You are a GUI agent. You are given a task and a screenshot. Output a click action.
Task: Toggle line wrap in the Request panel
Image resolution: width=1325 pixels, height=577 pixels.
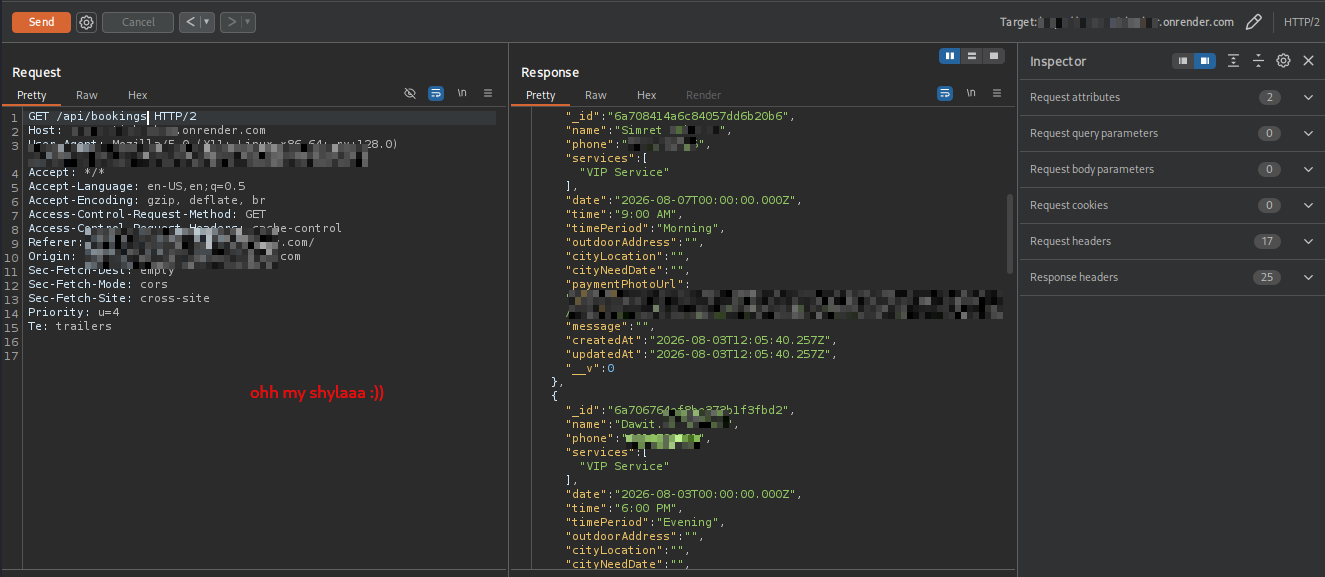click(436, 93)
